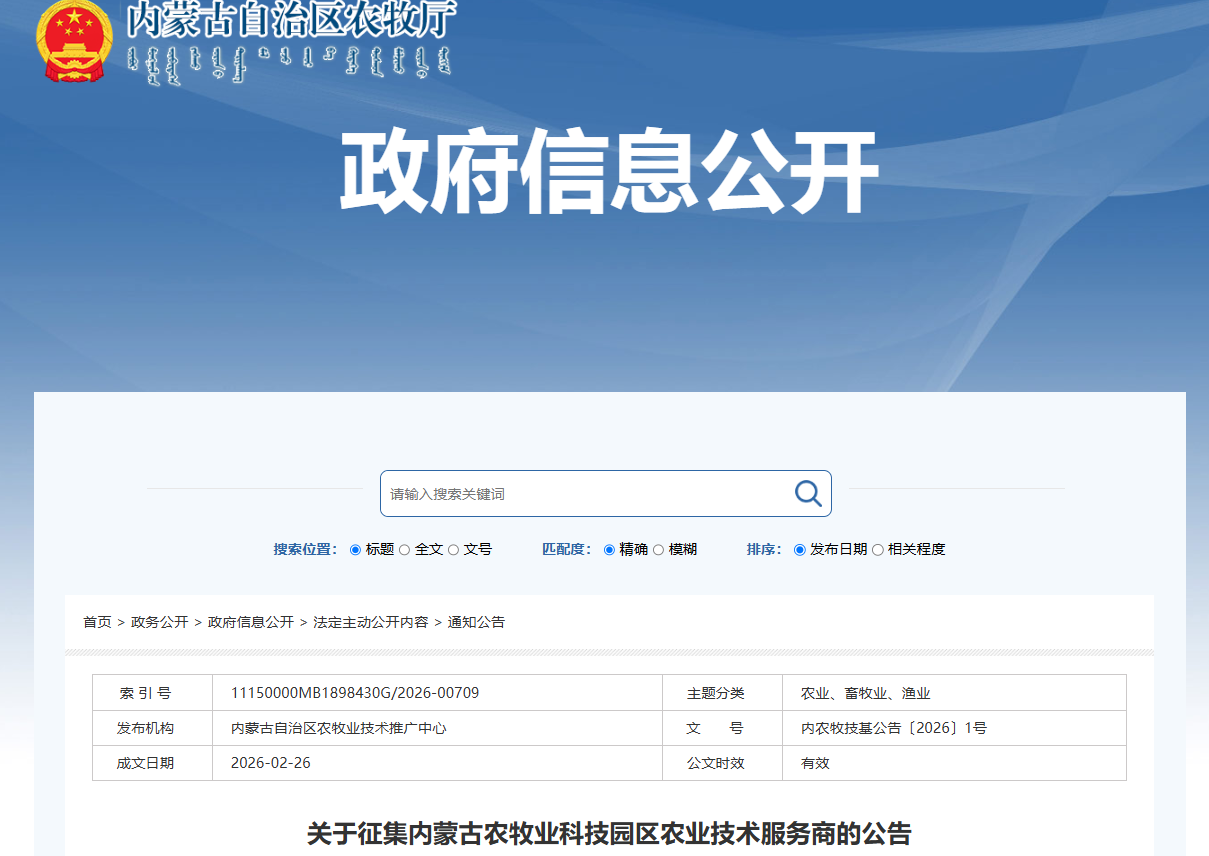
Task: Open the 首页 breadcrumb link
Action: coord(97,621)
